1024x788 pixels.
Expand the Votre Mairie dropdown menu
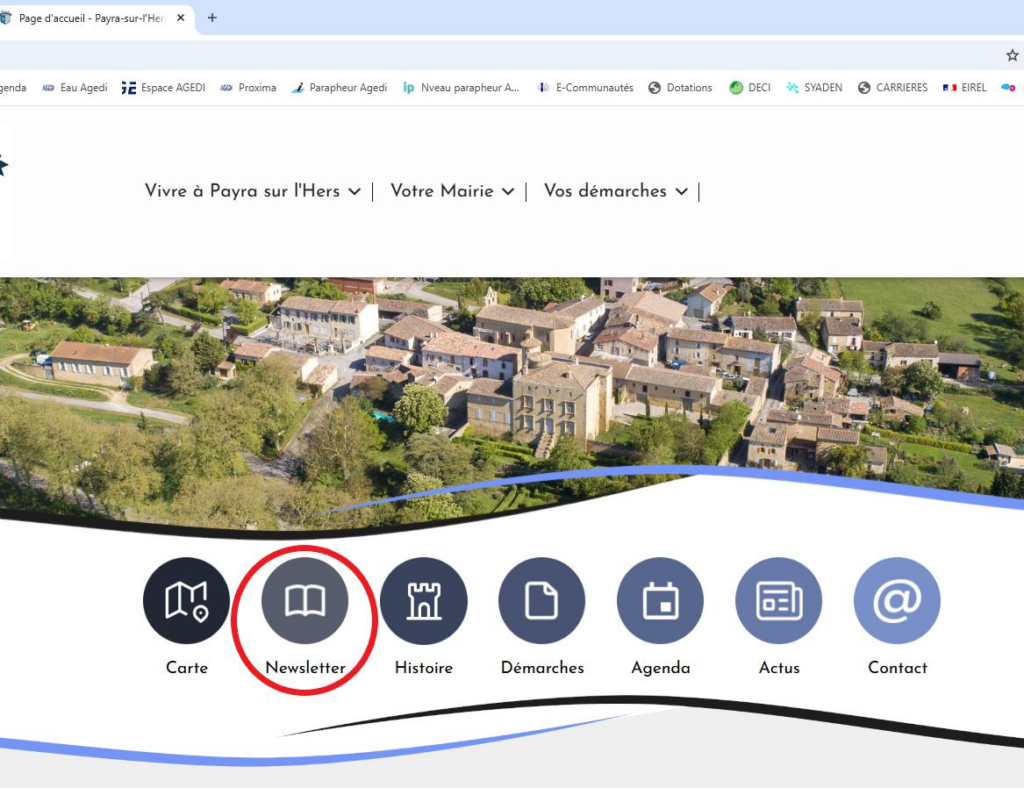pos(452,191)
